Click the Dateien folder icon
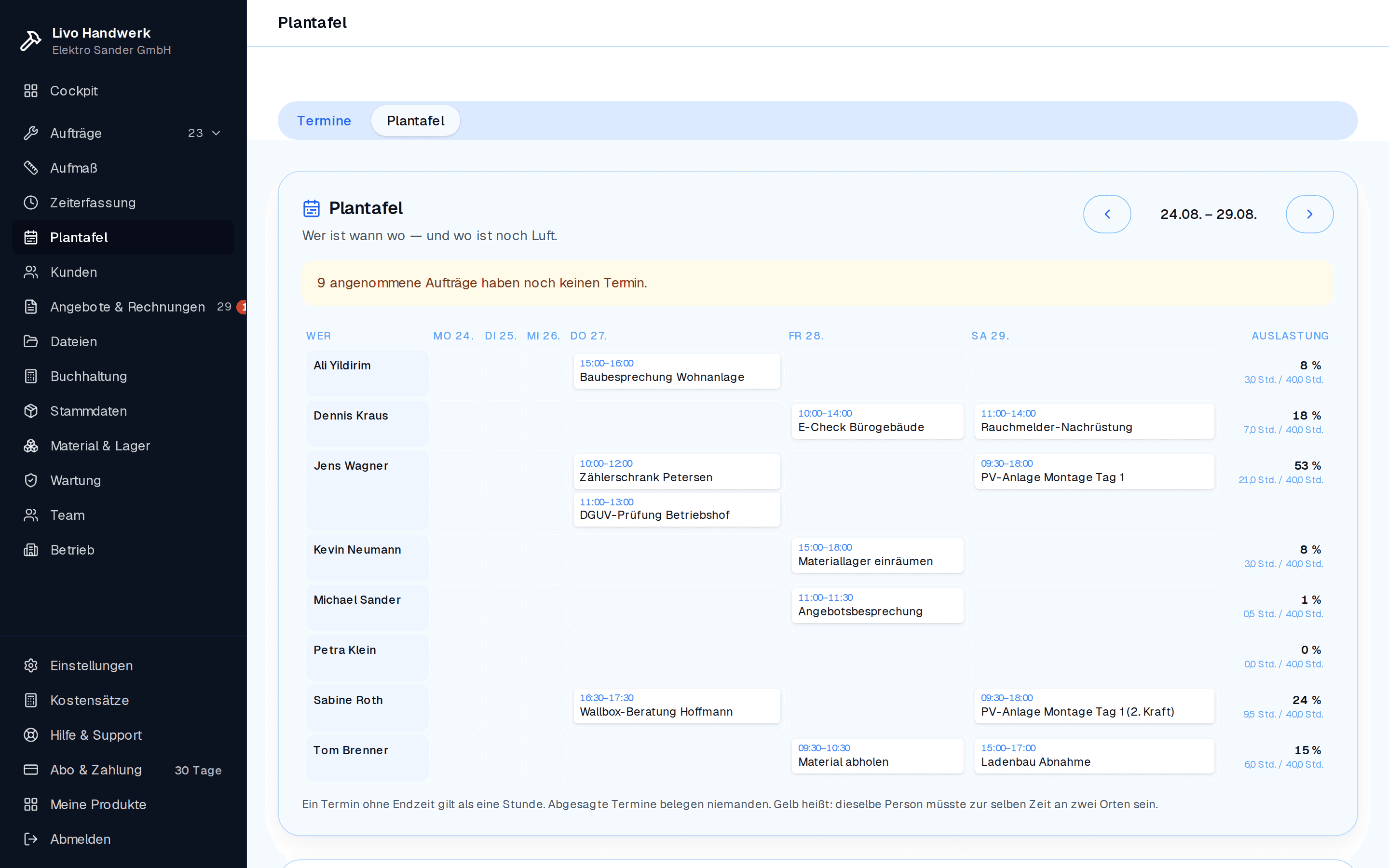 pyautogui.click(x=31, y=341)
